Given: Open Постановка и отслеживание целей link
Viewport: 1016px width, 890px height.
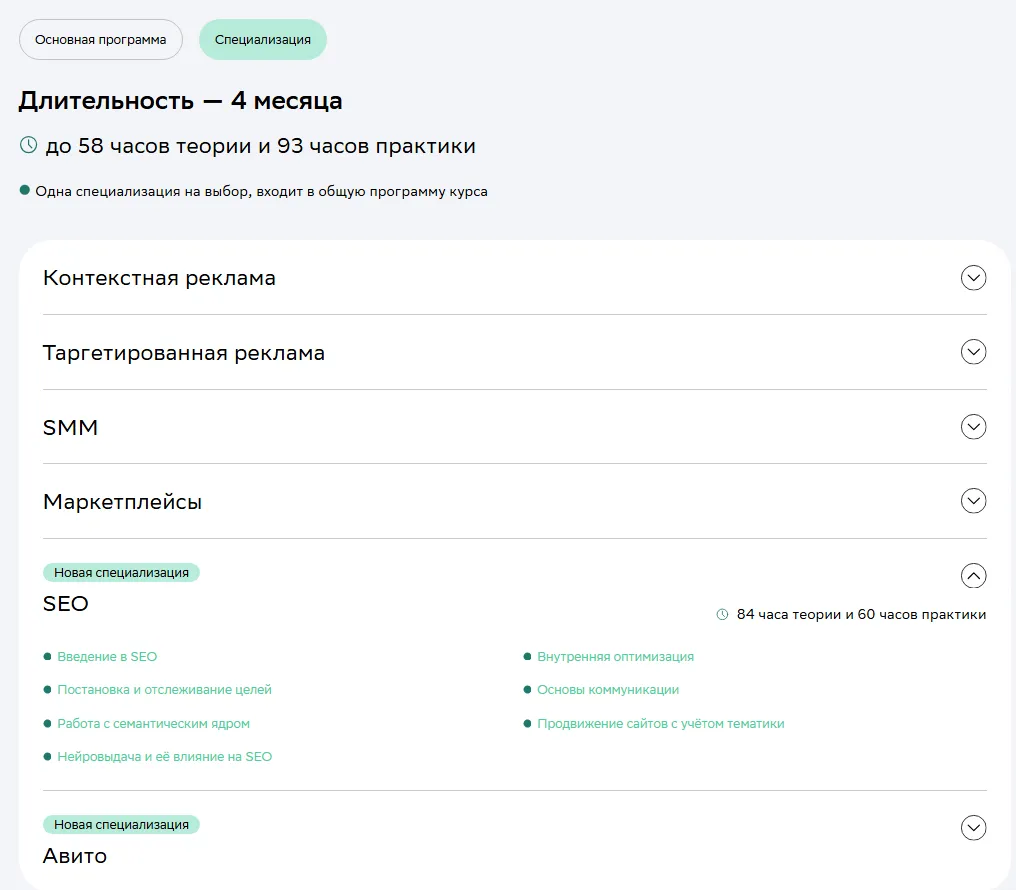Looking at the screenshot, I should coord(164,690).
